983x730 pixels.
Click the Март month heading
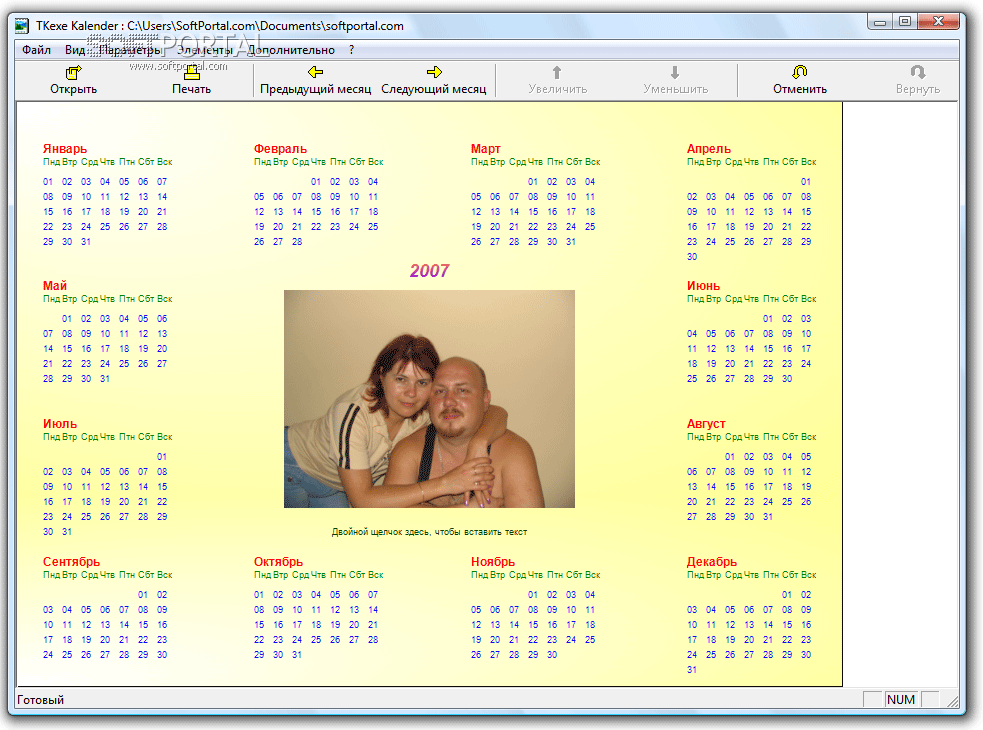(486, 149)
